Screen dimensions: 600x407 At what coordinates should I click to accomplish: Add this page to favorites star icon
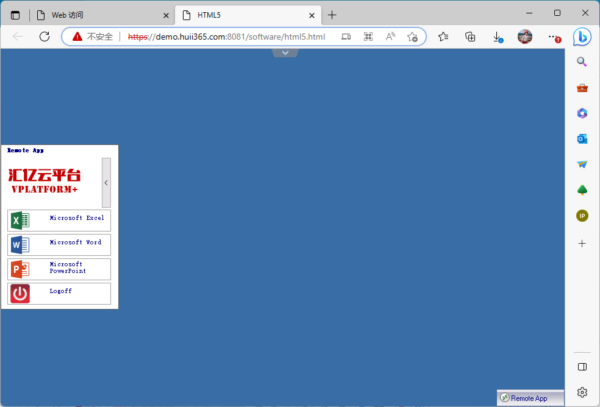(x=412, y=36)
